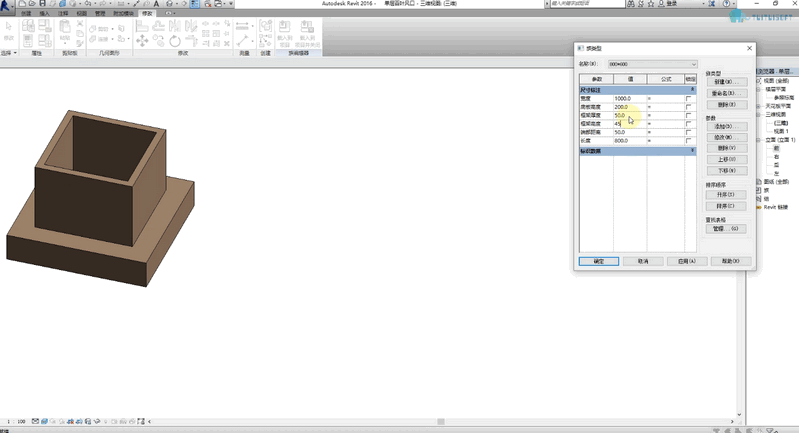Click the Move tool four-arrow icon

click(142, 41)
